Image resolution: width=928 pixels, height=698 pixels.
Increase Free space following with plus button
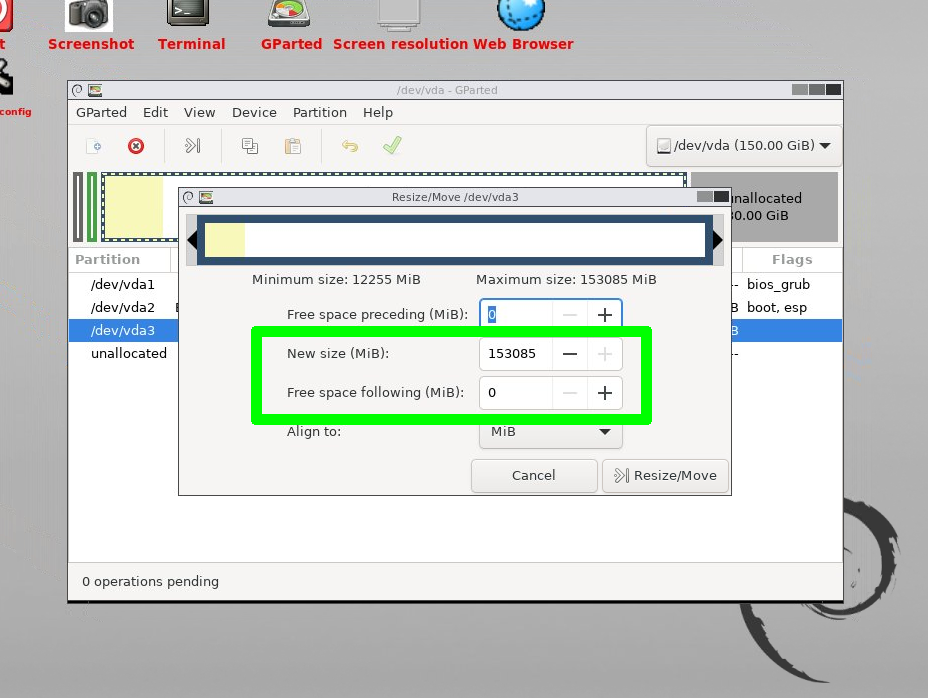605,393
